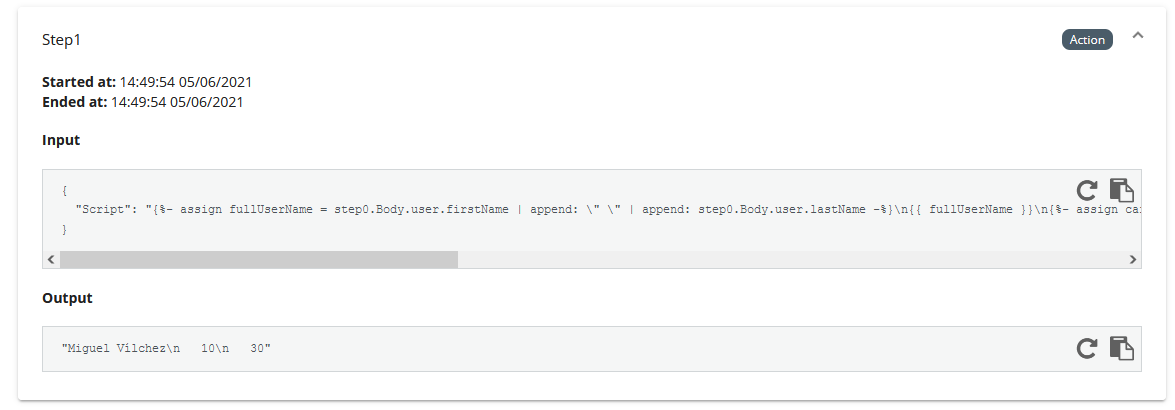Click the Step1 title
The width and height of the screenshot is (1175, 410).
pyautogui.click(x=61, y=40)
